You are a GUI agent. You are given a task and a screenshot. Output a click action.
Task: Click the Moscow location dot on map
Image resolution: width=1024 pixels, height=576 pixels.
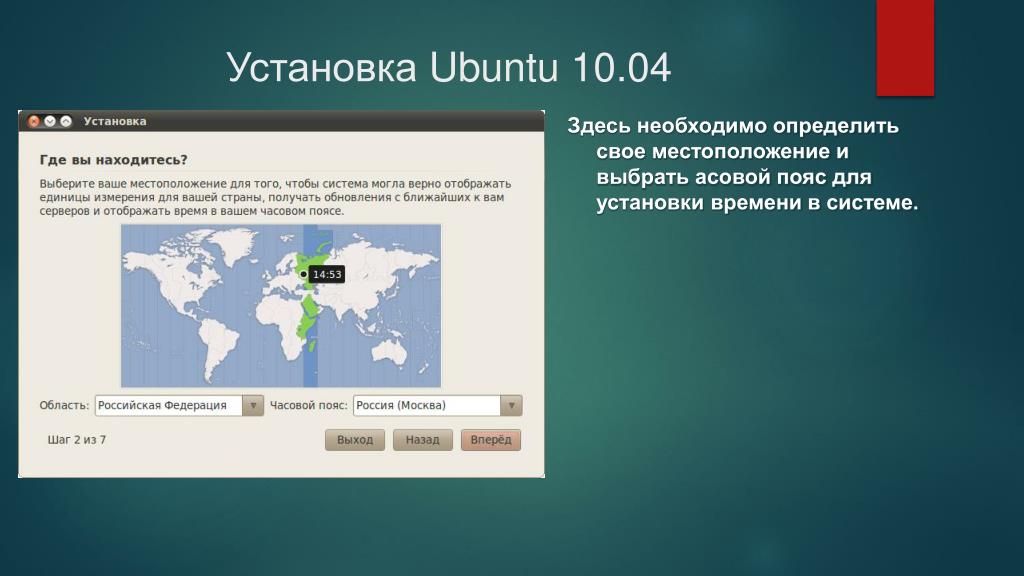click(303, 274)
